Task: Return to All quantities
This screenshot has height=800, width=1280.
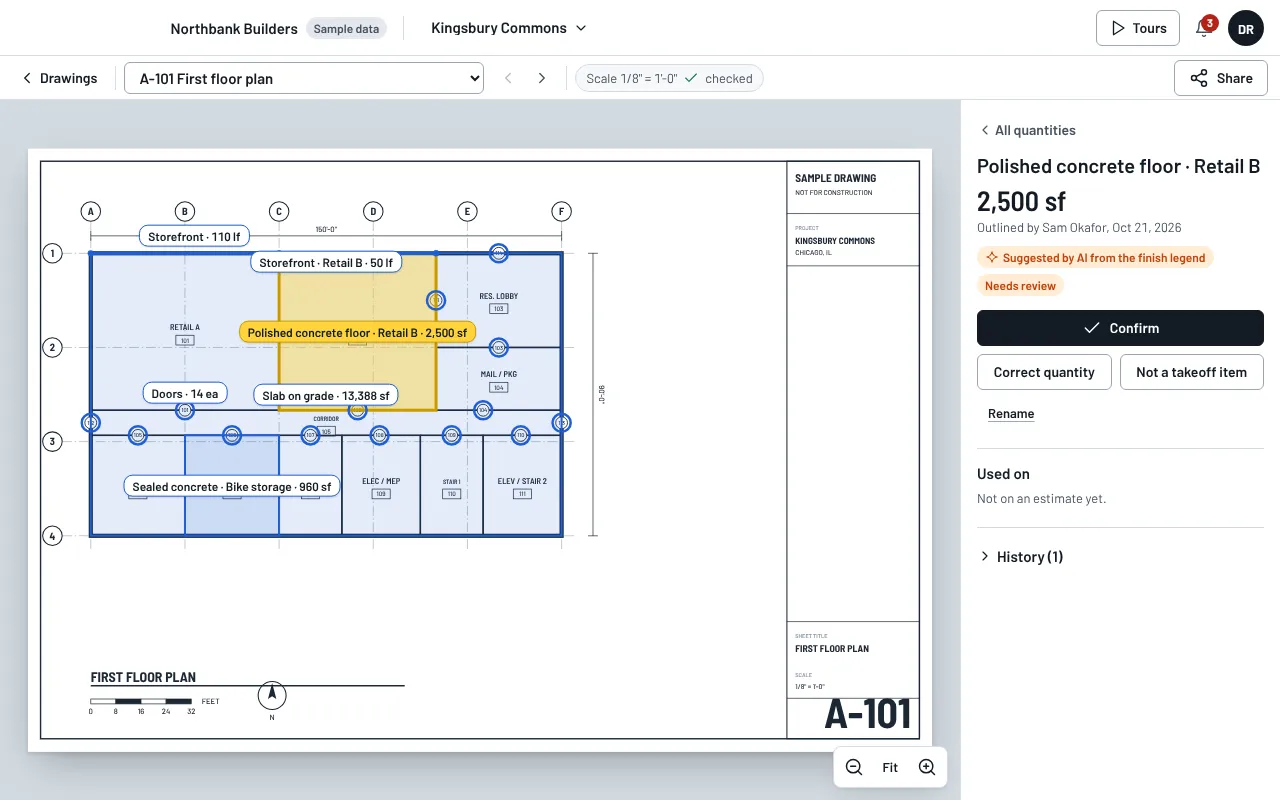Action: click(1027, 130)
